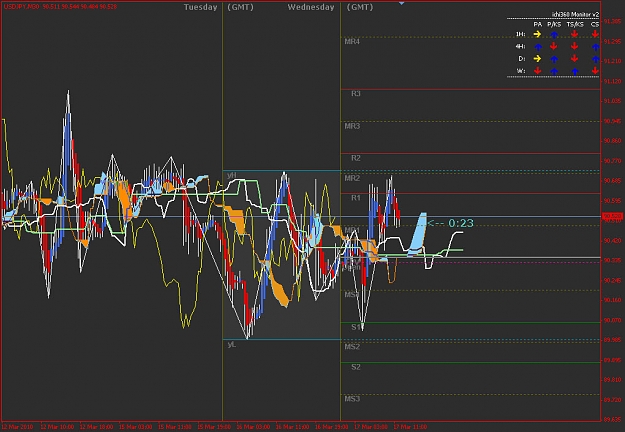This screenshot has width=625, height=432.
Task: Click the D P/KS blue up arrow
Action: (554, 59)
